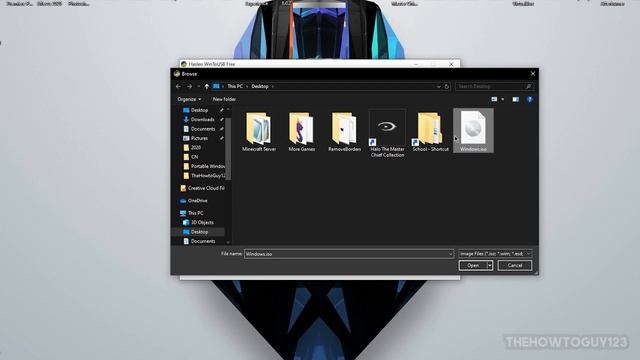Click the Open button
Screen dimensions: 640x360
point(473,266)
